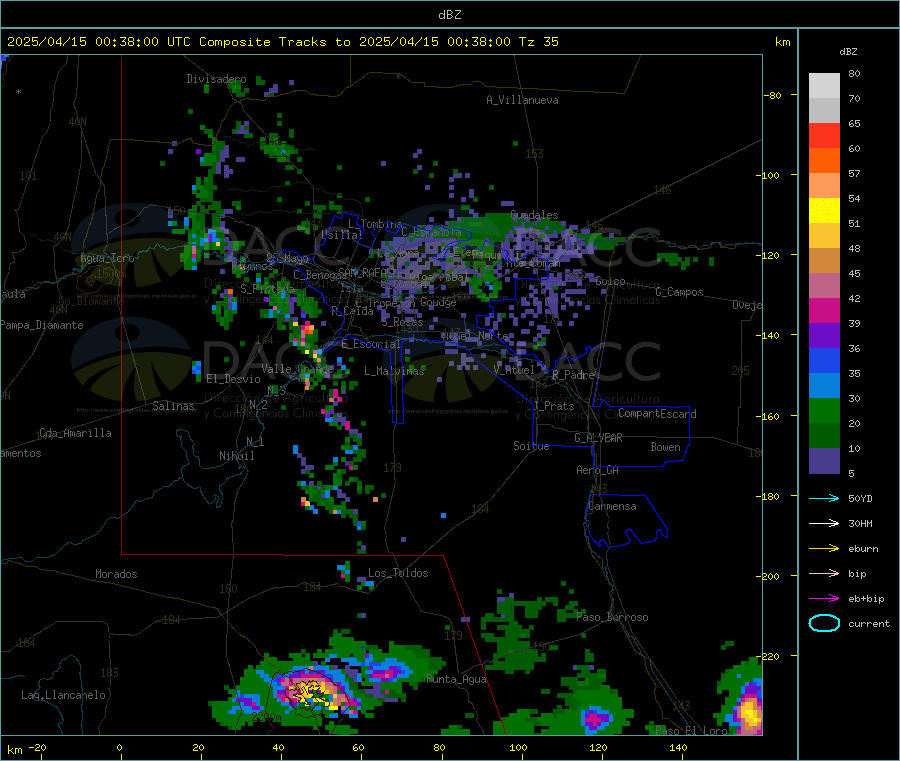Click the pink bip arrow in legend
This screenshot has width=900, height=761.
824,573
